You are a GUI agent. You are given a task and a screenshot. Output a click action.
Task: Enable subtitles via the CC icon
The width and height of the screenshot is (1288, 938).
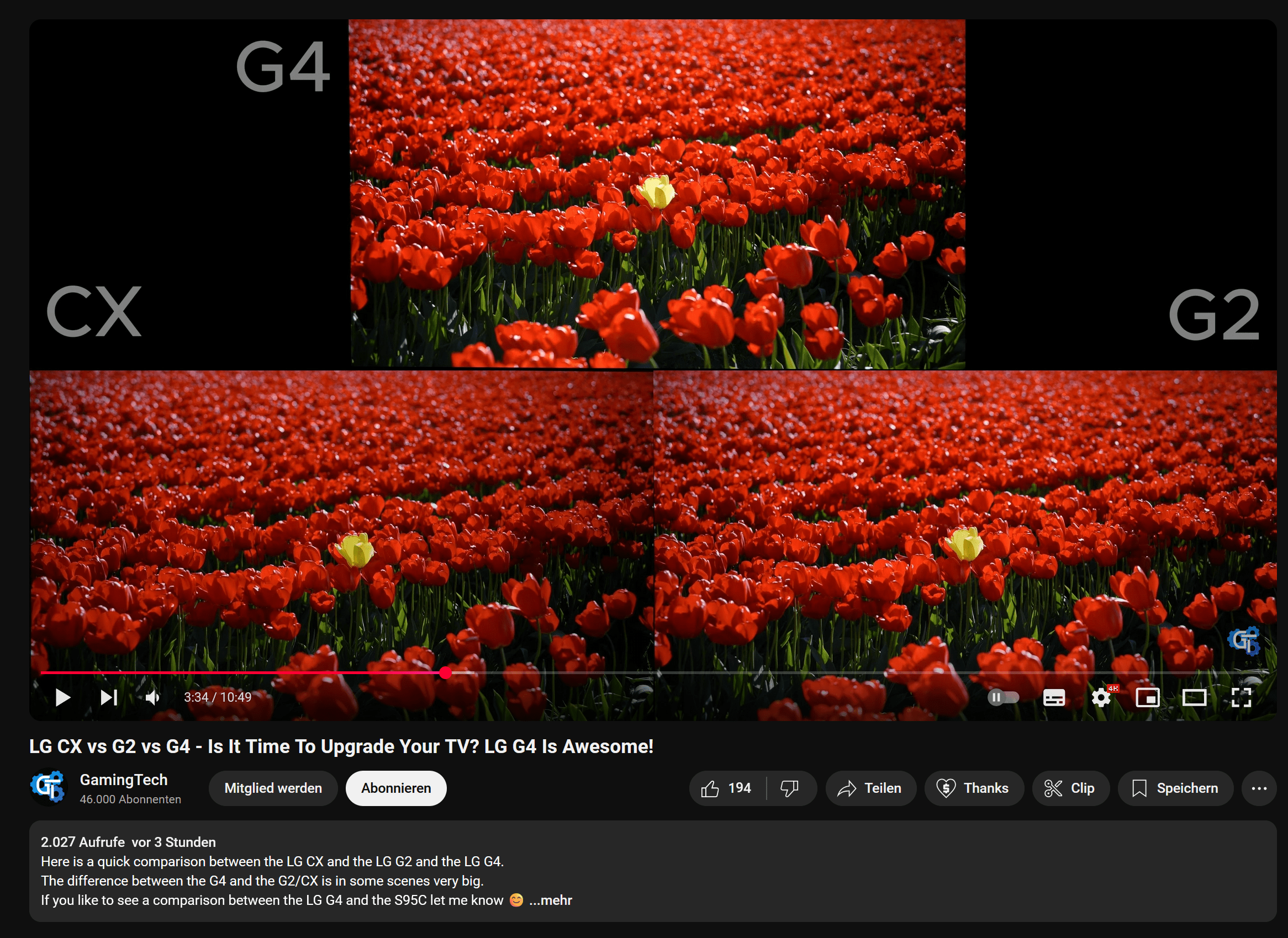point(1054,697)
